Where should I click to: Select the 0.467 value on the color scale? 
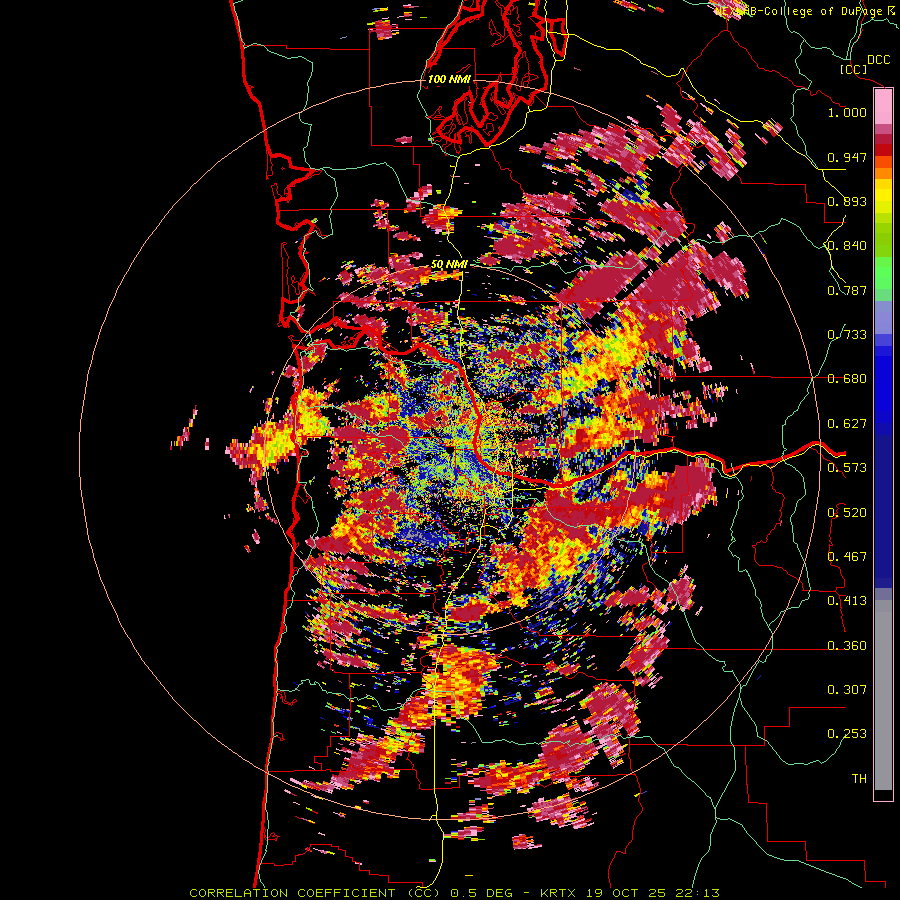tap(847, 557)
